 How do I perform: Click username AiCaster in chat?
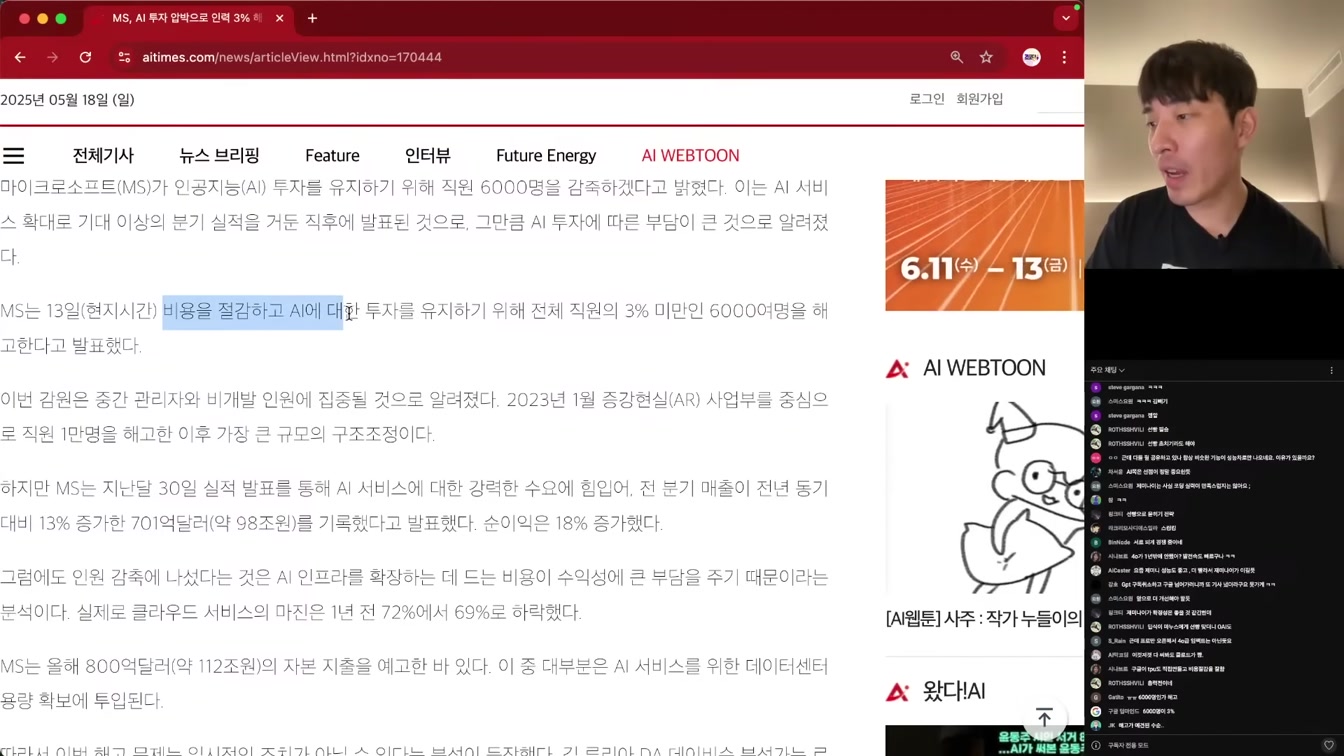1119,570
